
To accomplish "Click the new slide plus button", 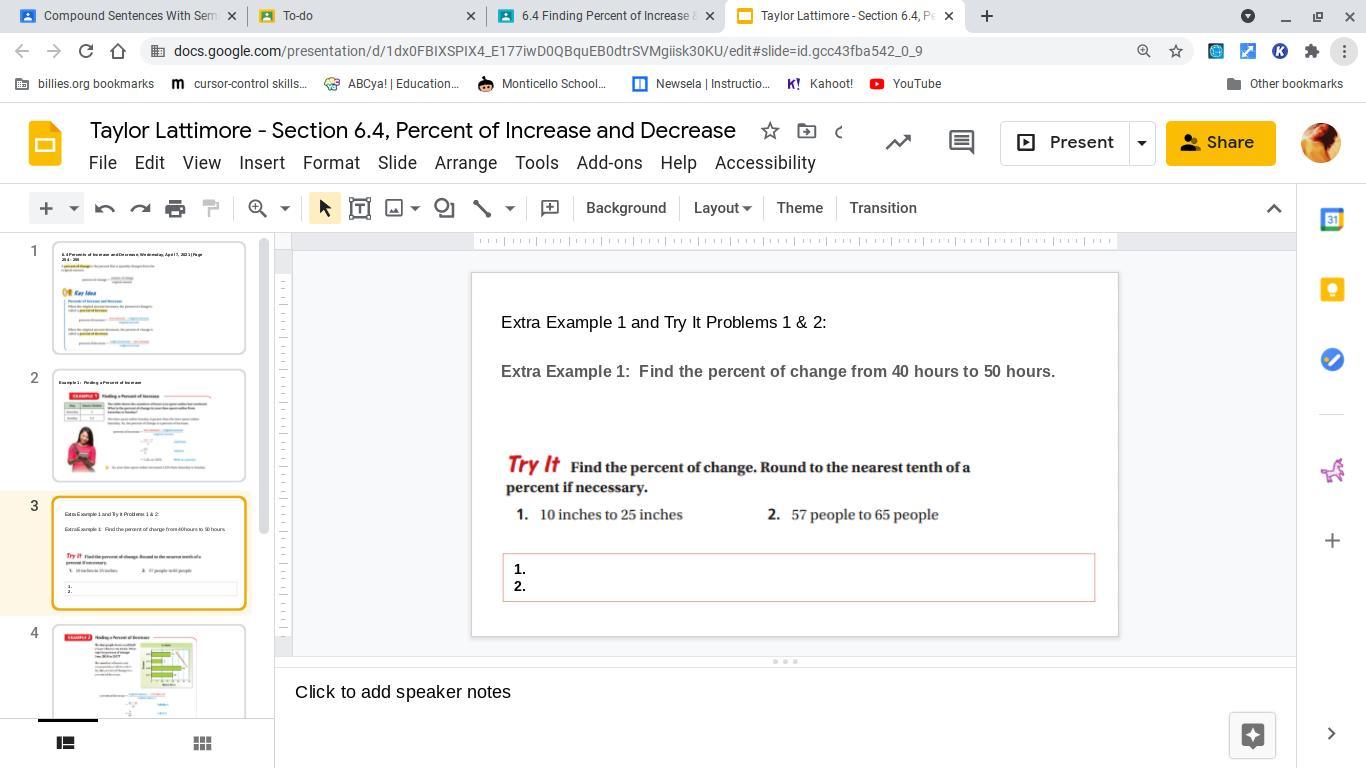I will [x=46, y=208].
